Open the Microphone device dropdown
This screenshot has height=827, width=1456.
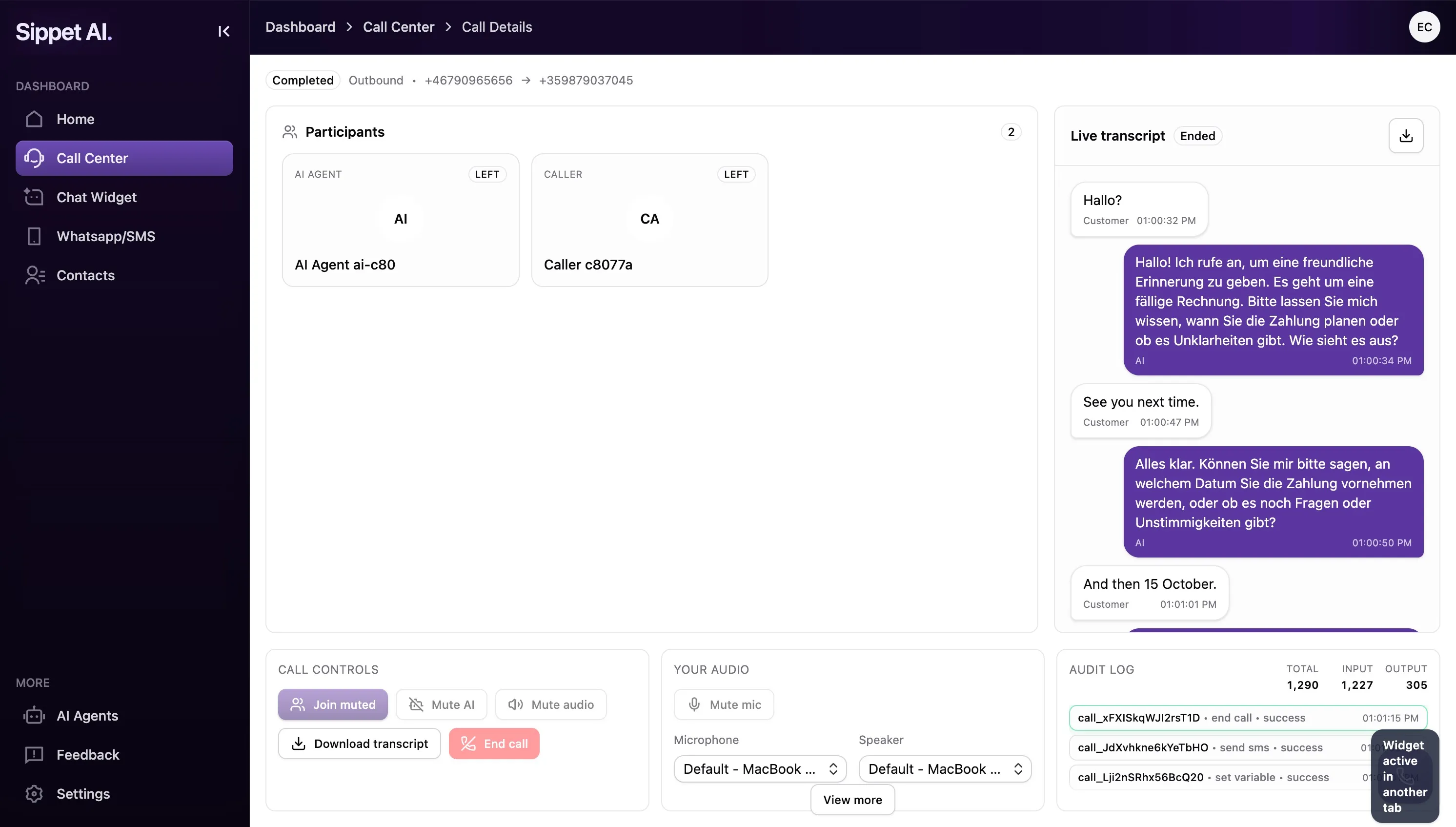pos(760,768)
